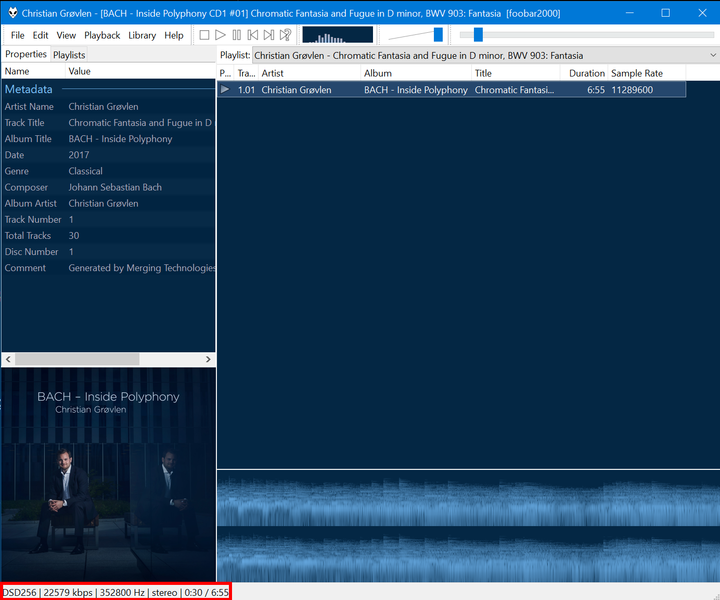Click the Value column header in Properties
This screenshot has width=720, height=600.
[x=140, y=71]
